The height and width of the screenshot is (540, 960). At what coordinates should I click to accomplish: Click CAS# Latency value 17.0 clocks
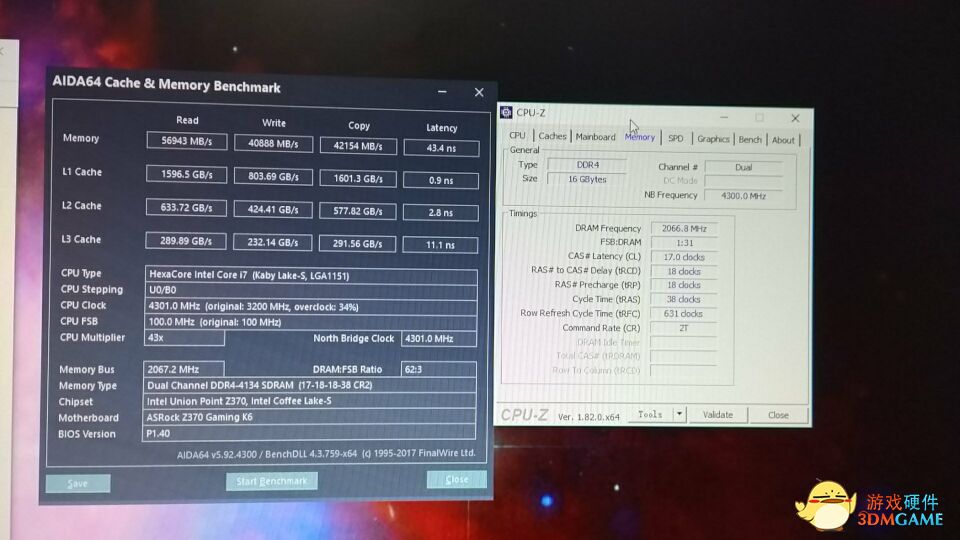pyautogui.click(x=684, y=257)
